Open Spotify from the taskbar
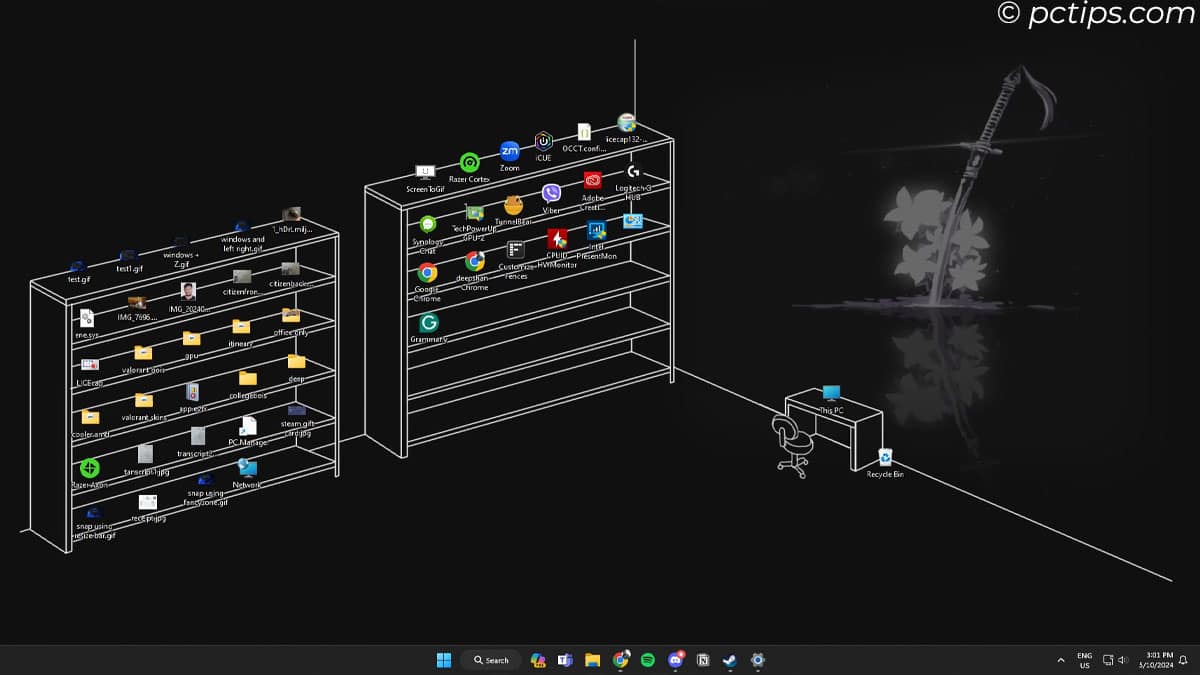This screenshot has height=675, width=1200. tap(647, 659)
